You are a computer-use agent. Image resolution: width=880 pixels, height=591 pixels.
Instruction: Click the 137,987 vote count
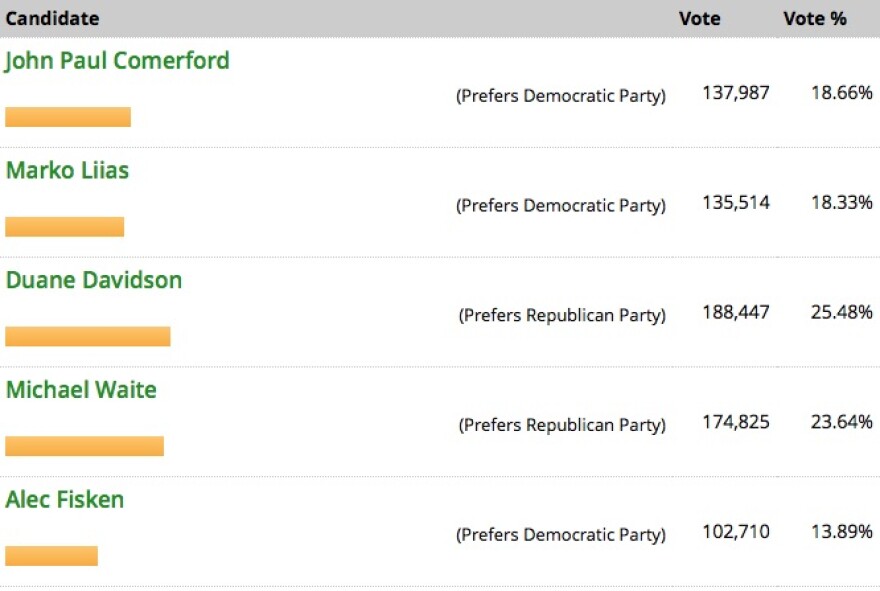[x=736, y=93]
